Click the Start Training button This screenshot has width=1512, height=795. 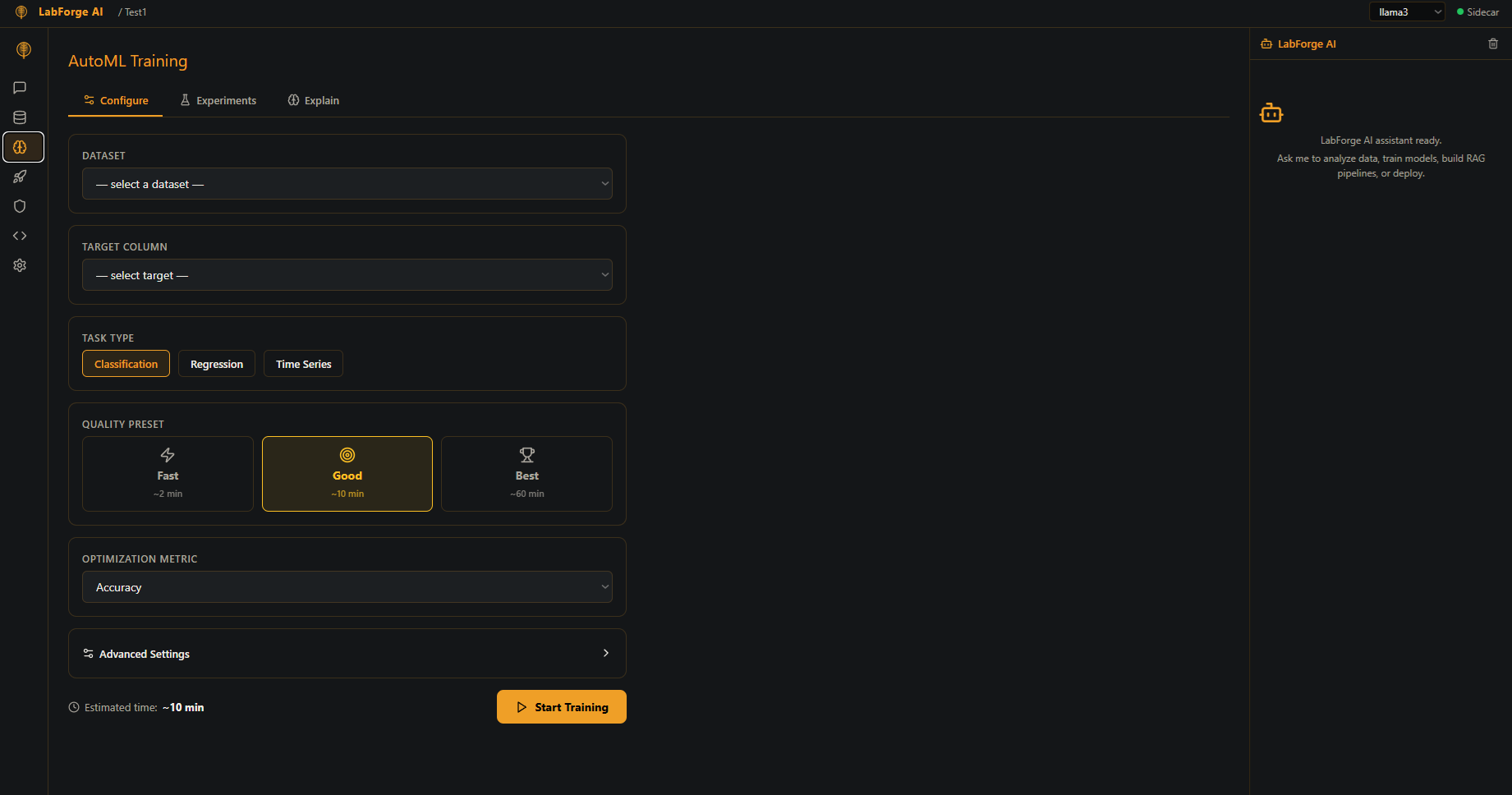(561, 706)
